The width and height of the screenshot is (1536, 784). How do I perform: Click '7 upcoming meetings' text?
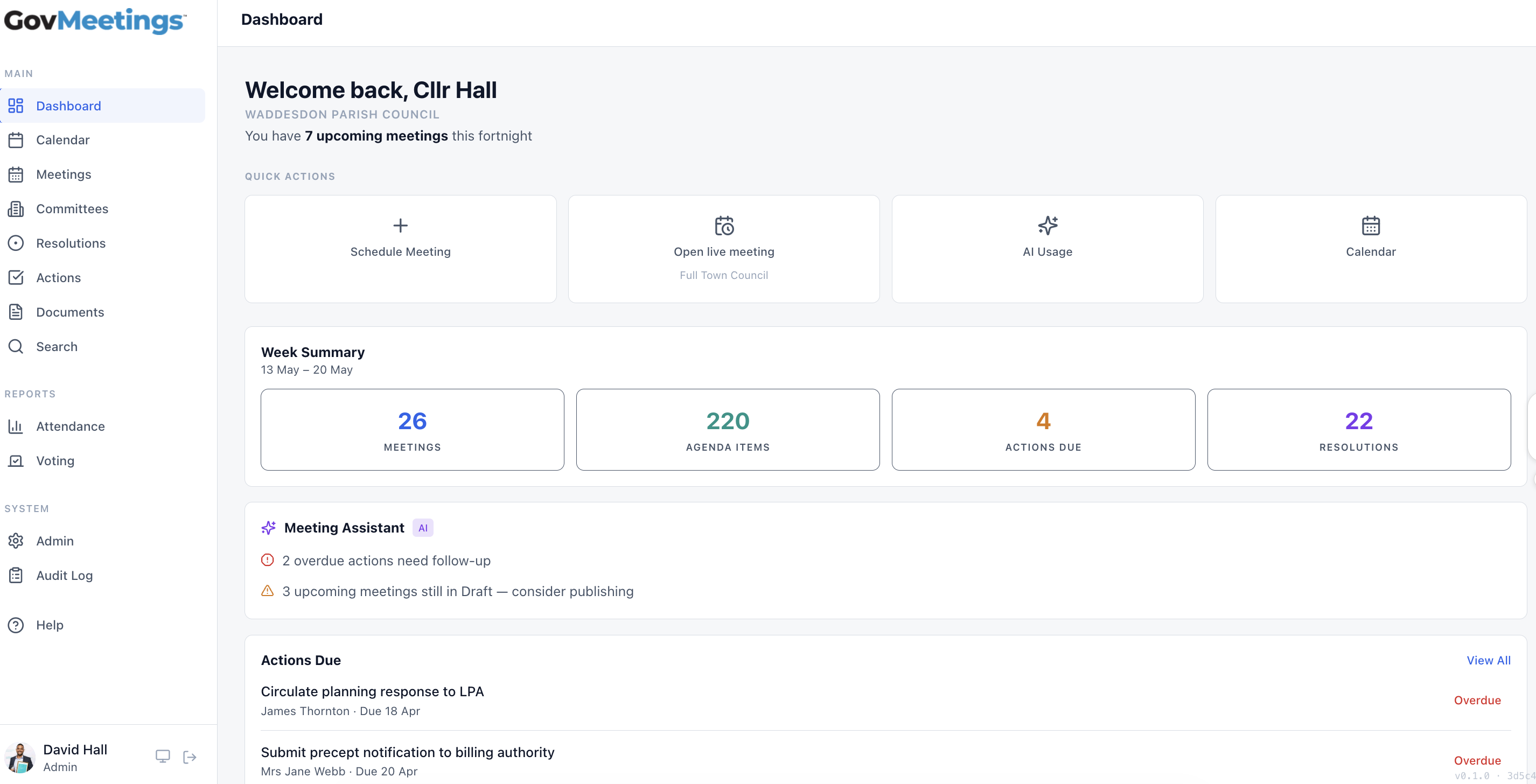tap(376, 136)
